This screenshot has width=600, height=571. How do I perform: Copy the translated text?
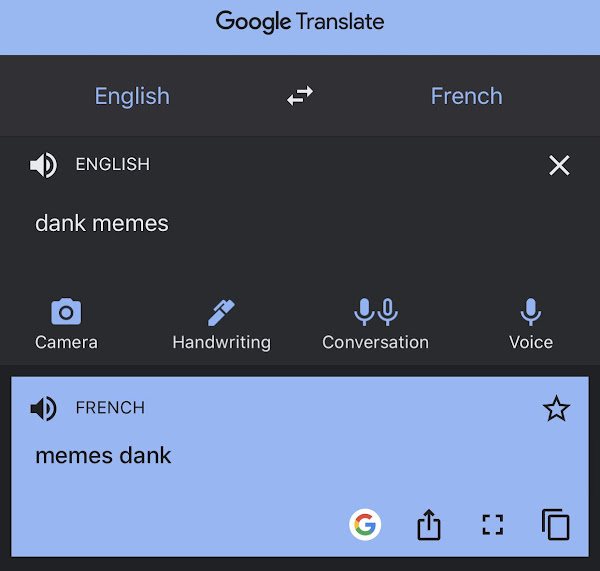click(555, 524)
